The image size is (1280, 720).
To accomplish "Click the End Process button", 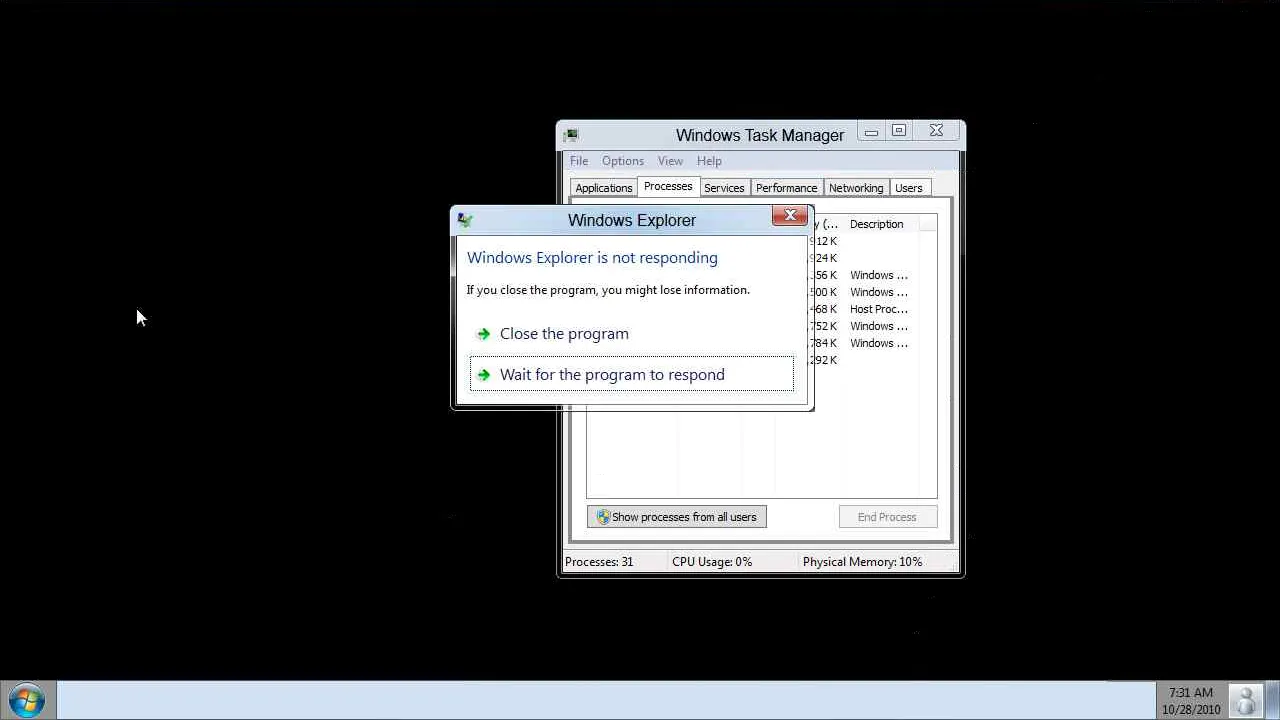I will click(x=887, y=517).
